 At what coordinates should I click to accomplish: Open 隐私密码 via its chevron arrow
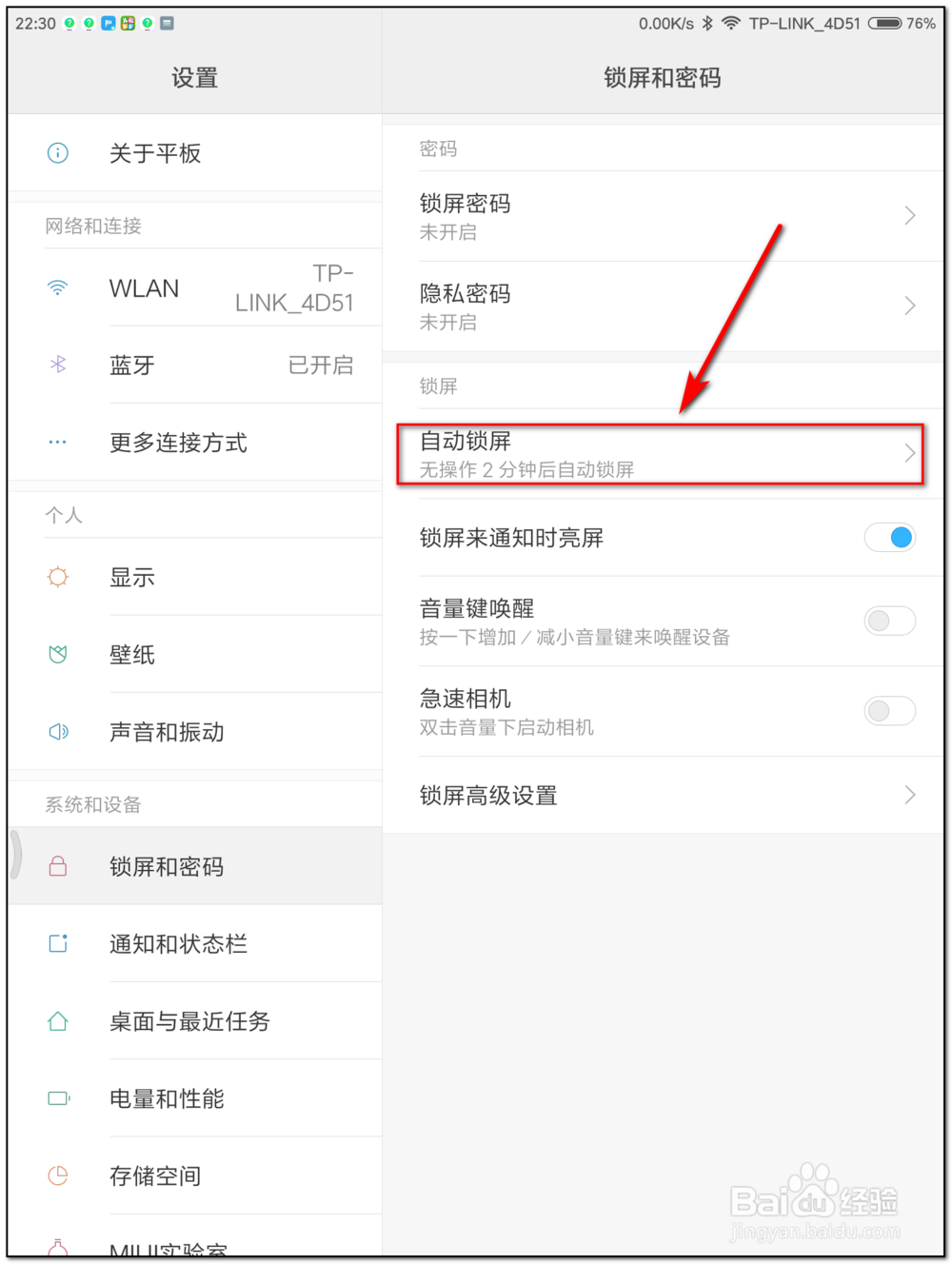point(909,306)
